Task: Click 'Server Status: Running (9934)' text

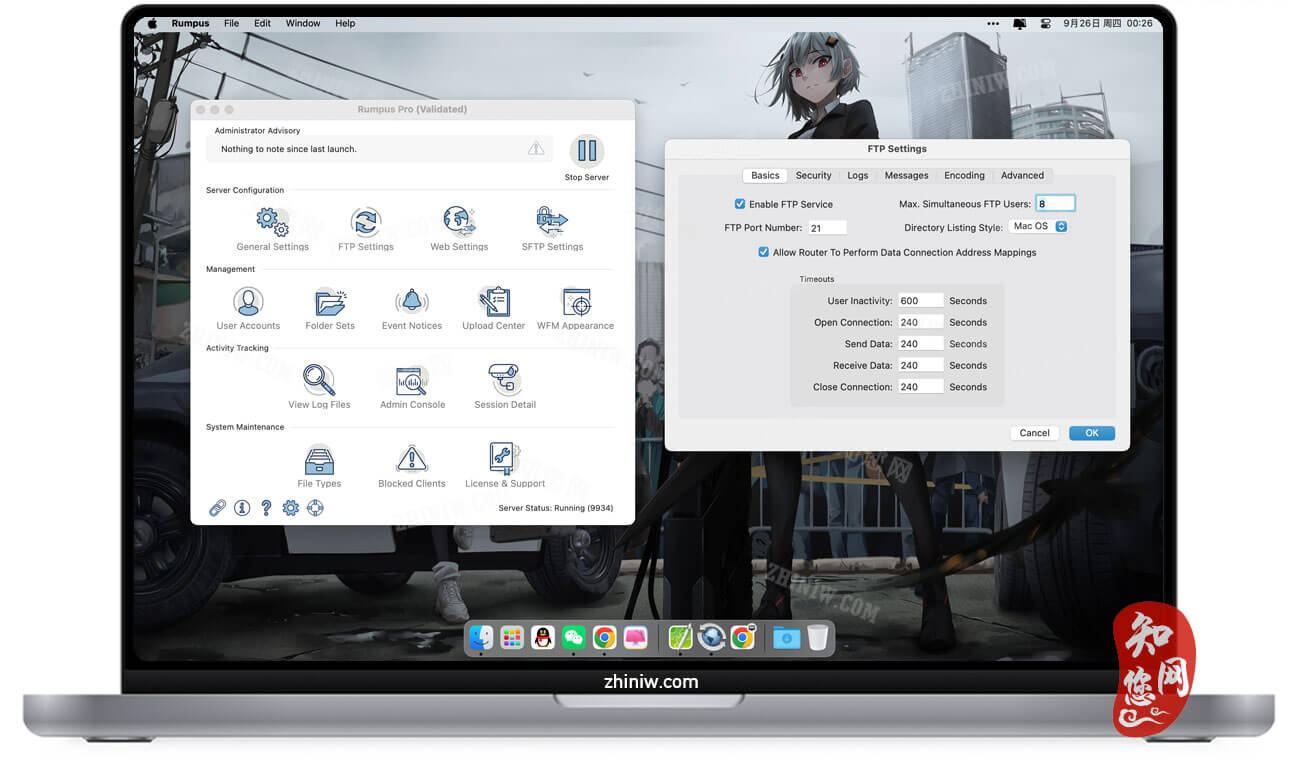Action: (x=556, y=508)
